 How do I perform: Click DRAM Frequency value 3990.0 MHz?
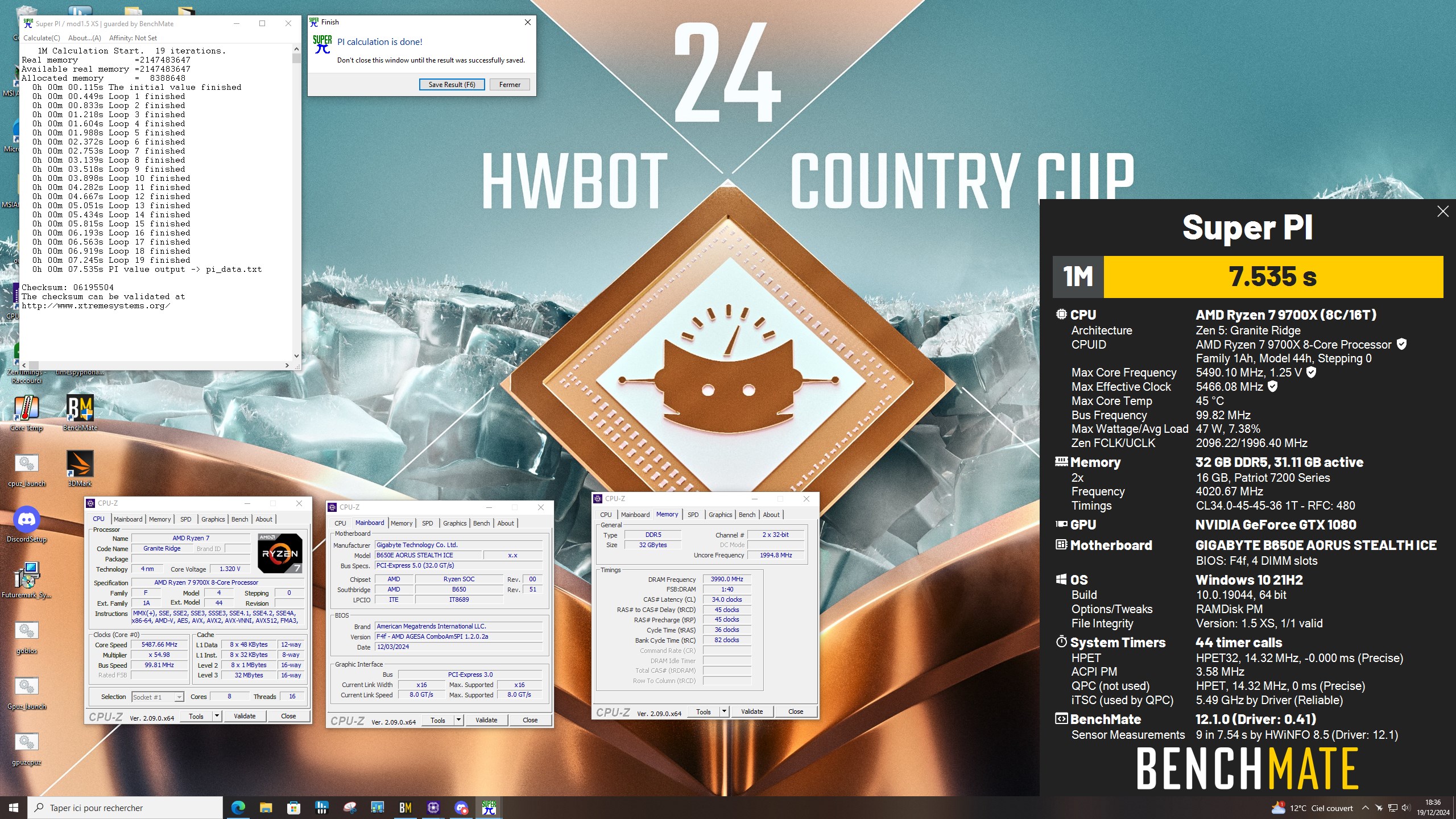point(727,579)
